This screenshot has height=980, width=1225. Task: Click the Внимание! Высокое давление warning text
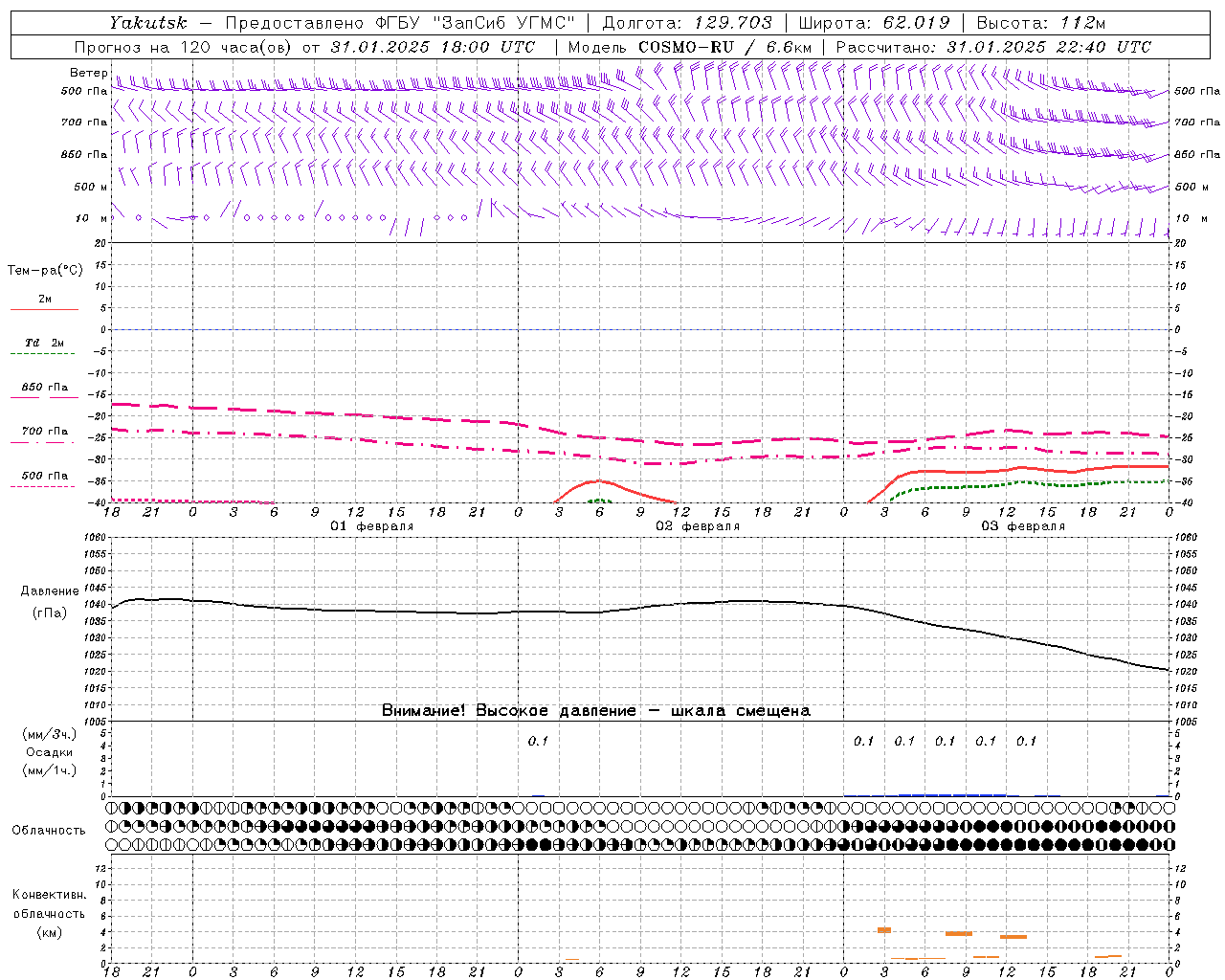pyautogui.click(x=595, y=711)
